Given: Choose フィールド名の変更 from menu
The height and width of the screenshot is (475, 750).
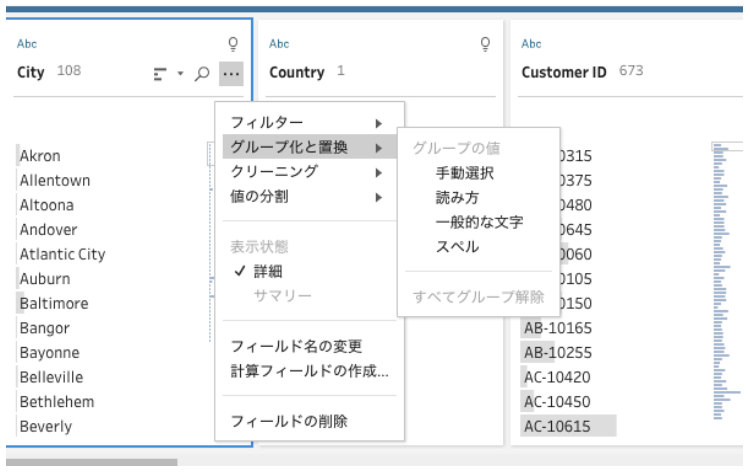Looking at the screenshot, I should coord(296,346).
